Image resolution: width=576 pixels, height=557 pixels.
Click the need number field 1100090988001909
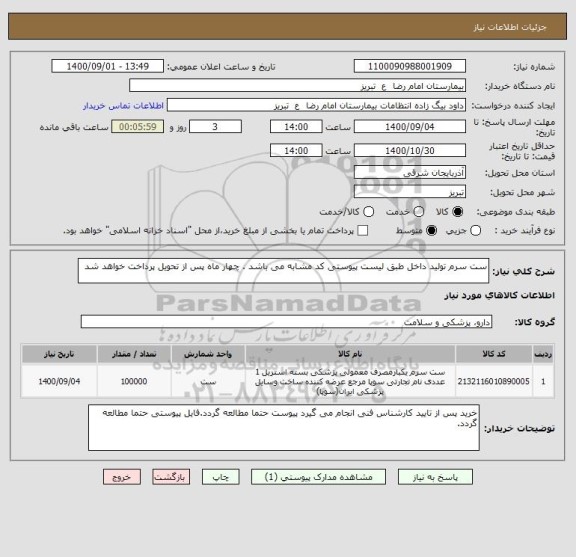tap(410, 67)
